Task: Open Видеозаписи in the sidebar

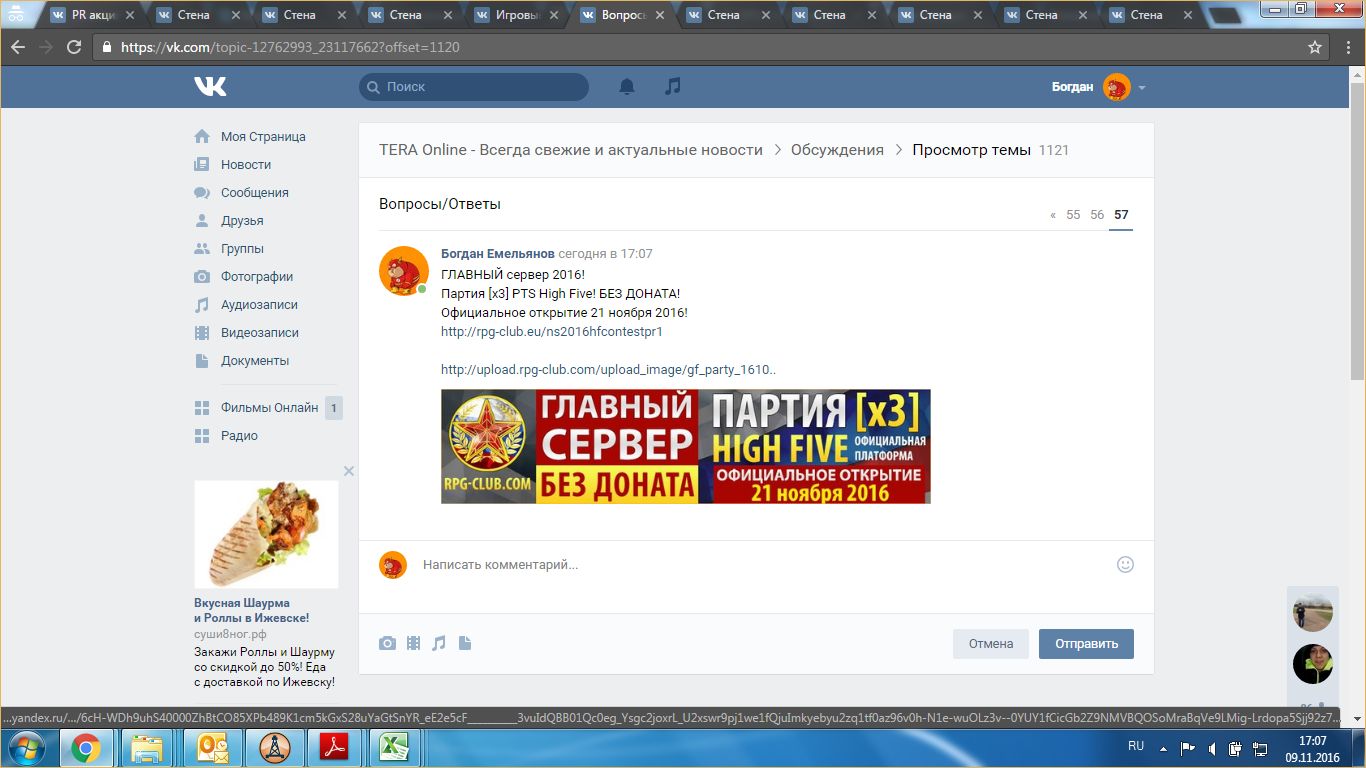Action: (260, 333)
